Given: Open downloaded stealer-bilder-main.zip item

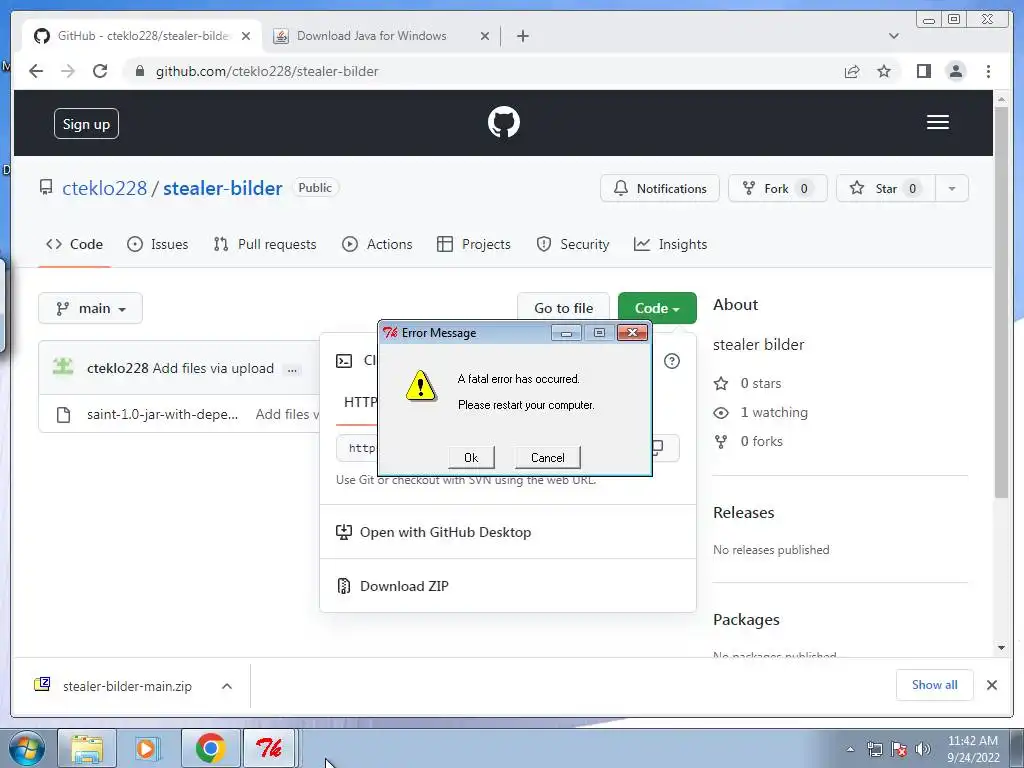Looking at the screenshot, I should [x=126, y=686].
